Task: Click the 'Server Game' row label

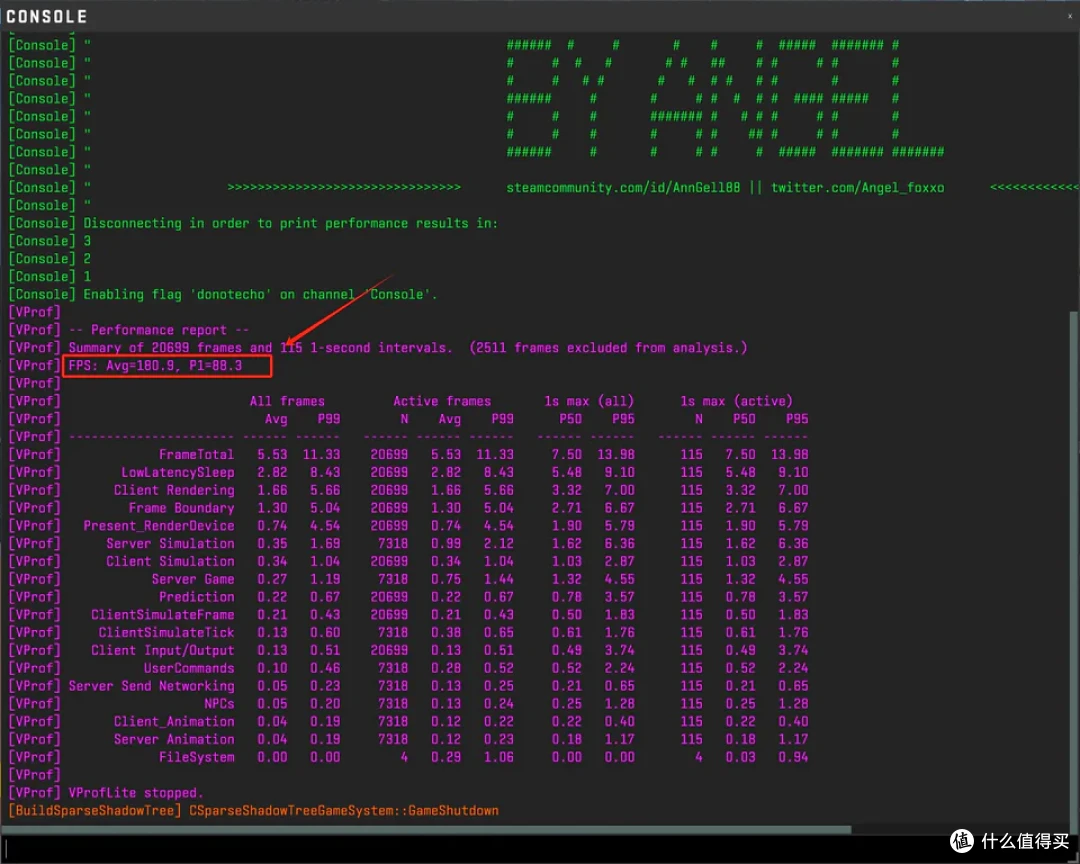Action: pos(193,579)
